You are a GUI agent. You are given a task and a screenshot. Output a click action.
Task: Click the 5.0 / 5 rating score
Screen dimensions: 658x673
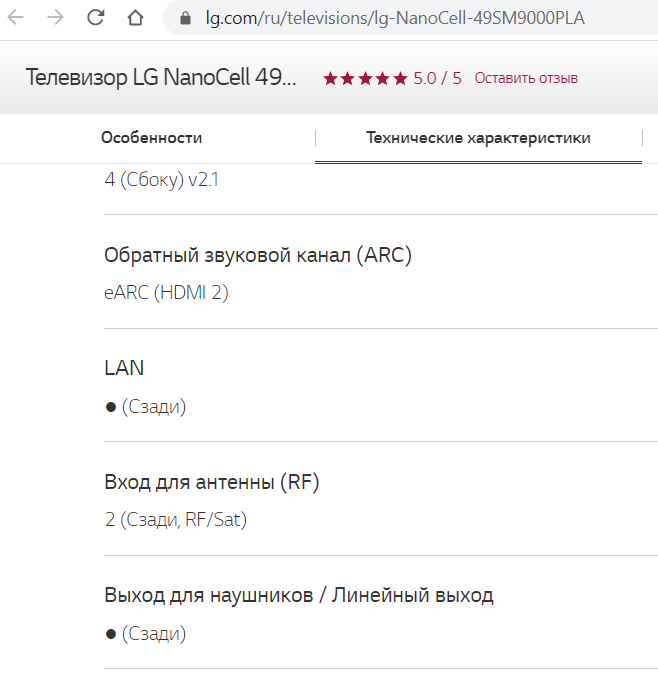437,78
